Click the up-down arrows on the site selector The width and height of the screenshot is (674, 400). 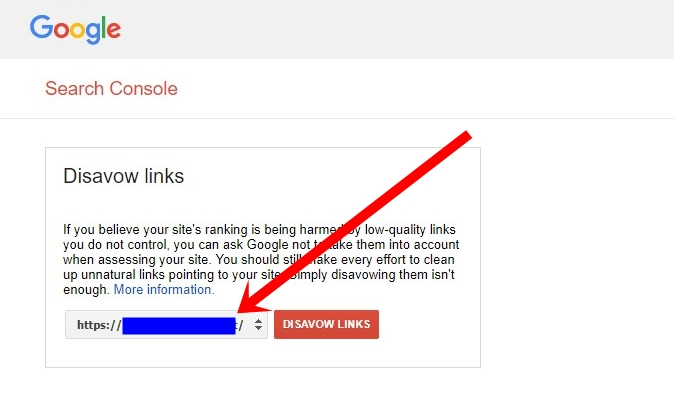click(258, 324)
